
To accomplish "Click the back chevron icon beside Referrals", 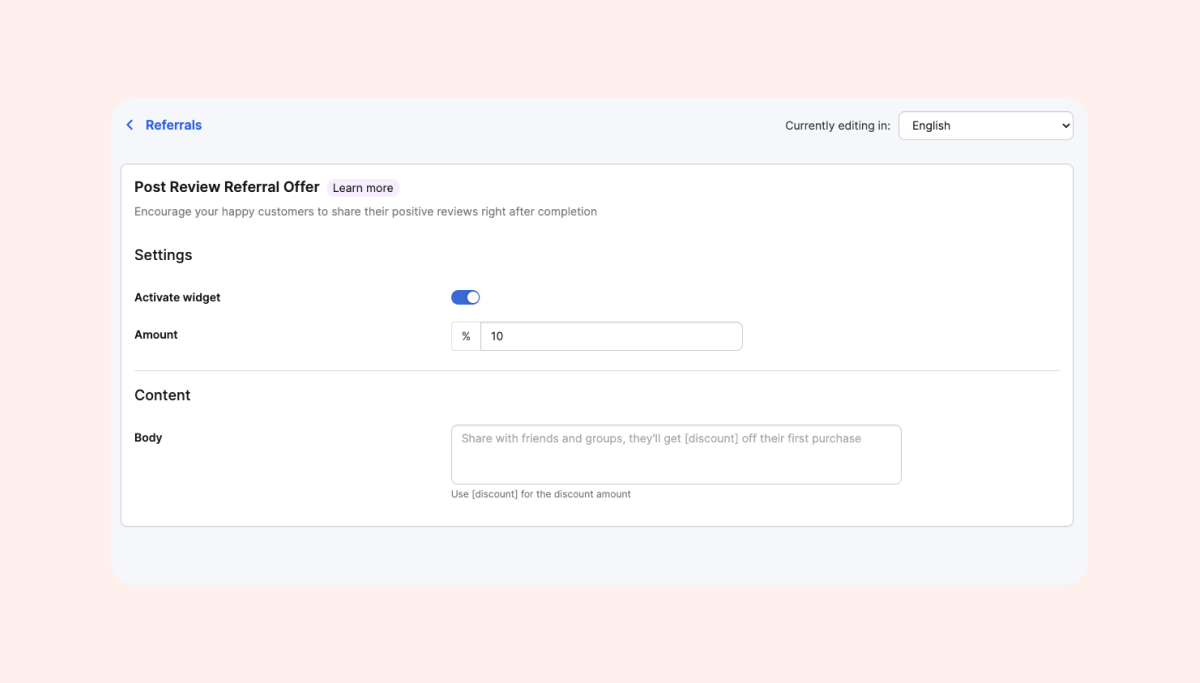I will [129, 125].
